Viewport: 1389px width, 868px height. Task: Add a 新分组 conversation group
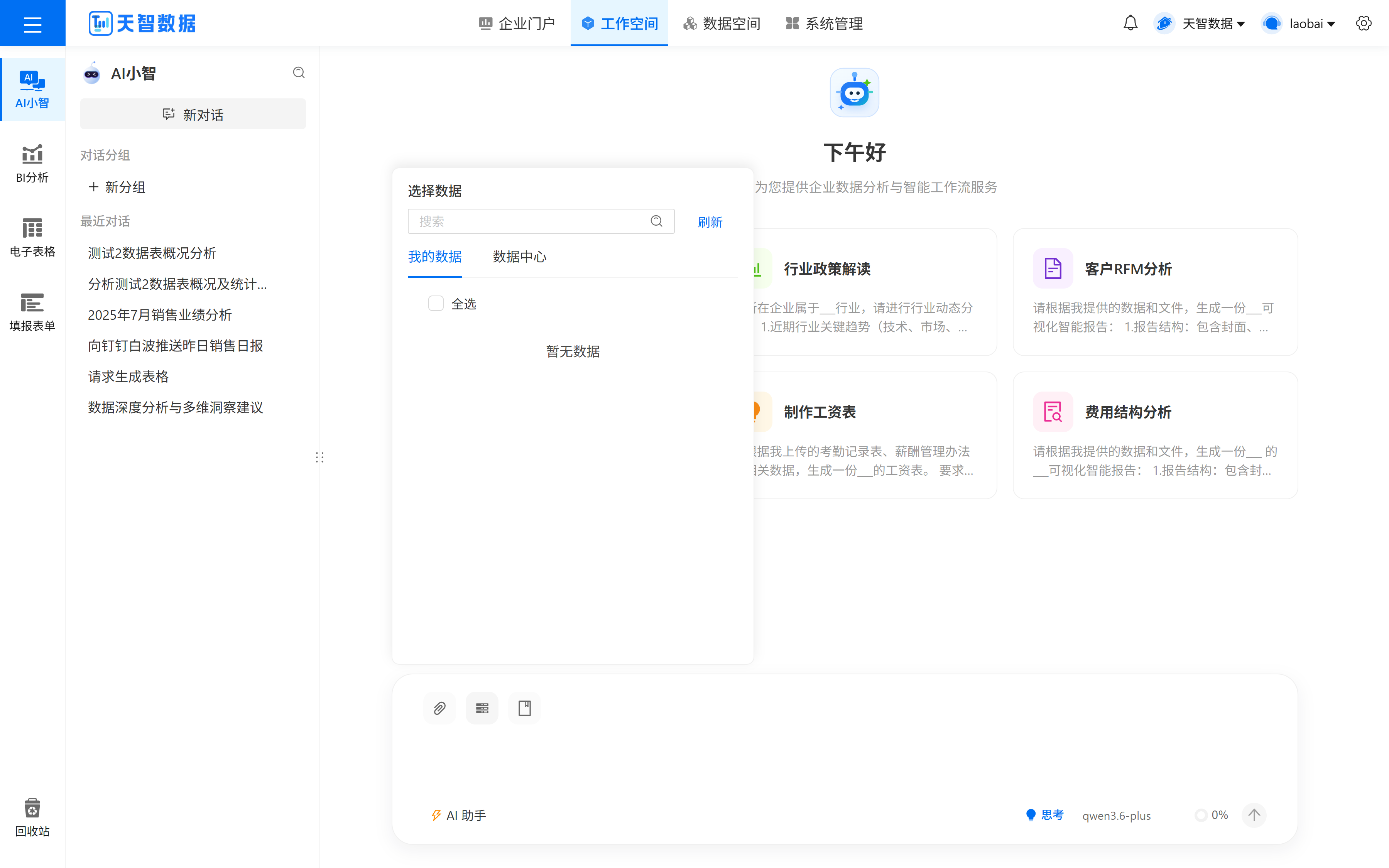[x=117, y=187]
